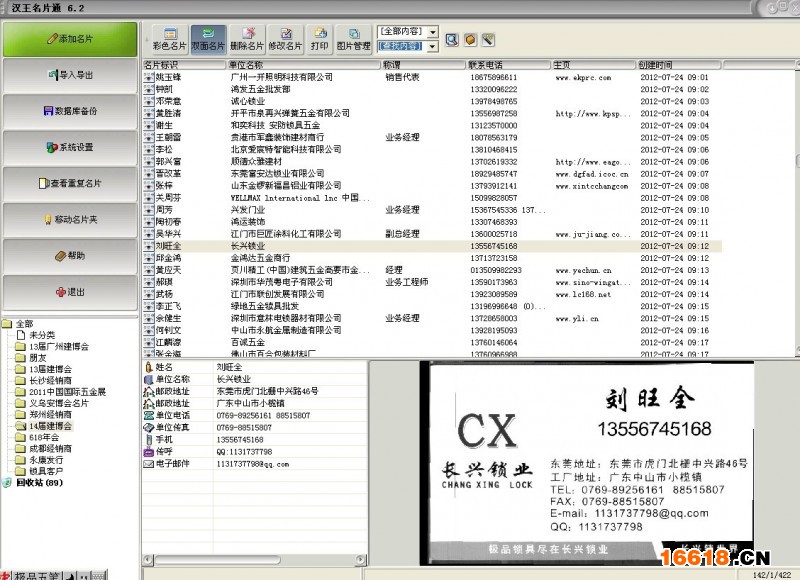Click the details panel horizontal scrollbar thumb
Screen dimensions: 800x580
coord(217,560)
